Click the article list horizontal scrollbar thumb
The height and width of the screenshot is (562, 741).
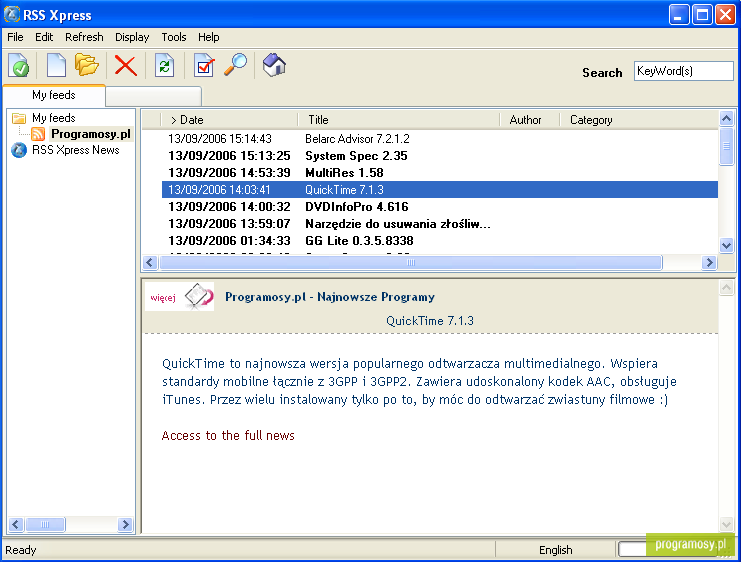click(x=411, y=262)
